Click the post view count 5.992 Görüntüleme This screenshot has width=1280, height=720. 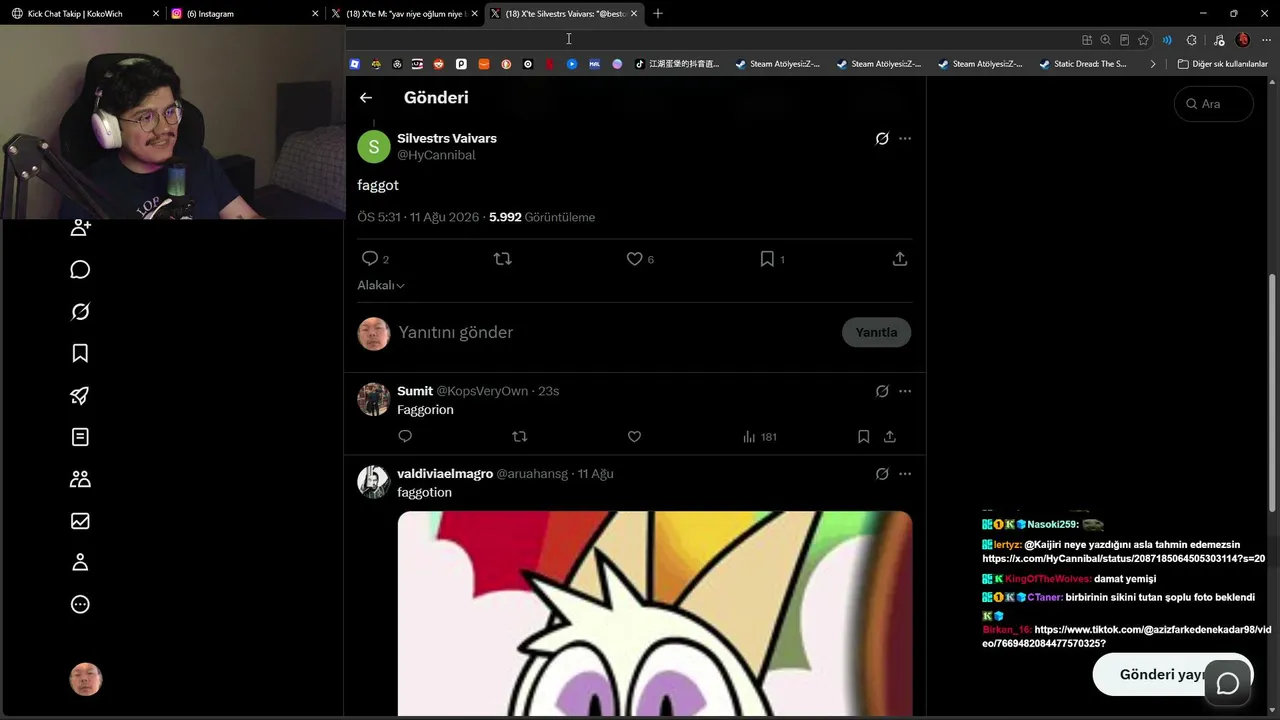point(542,217)
